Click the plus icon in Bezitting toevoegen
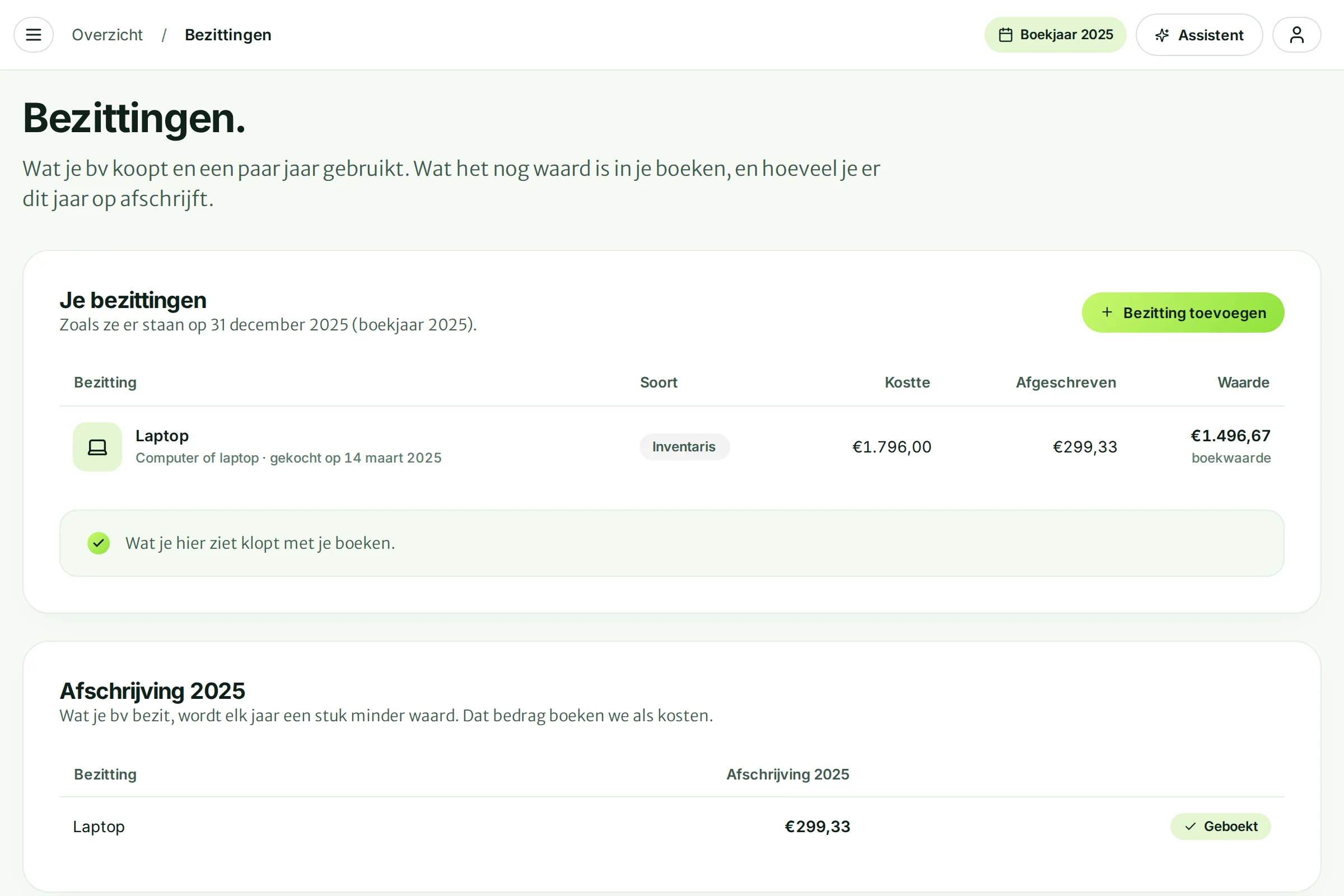This screenshot has height=896, width=1344. (1107, 312)
